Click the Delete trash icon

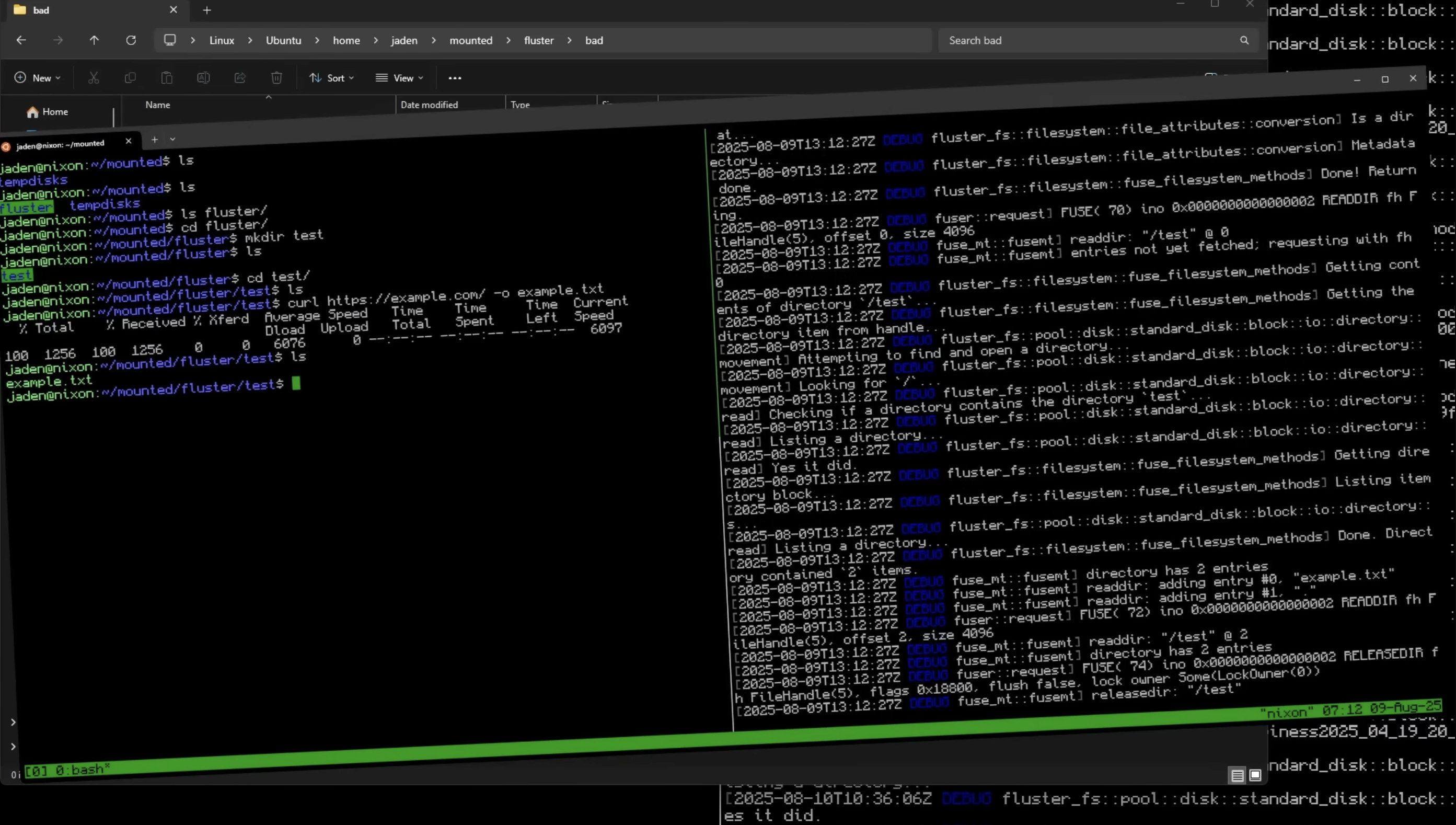[276, 77]
